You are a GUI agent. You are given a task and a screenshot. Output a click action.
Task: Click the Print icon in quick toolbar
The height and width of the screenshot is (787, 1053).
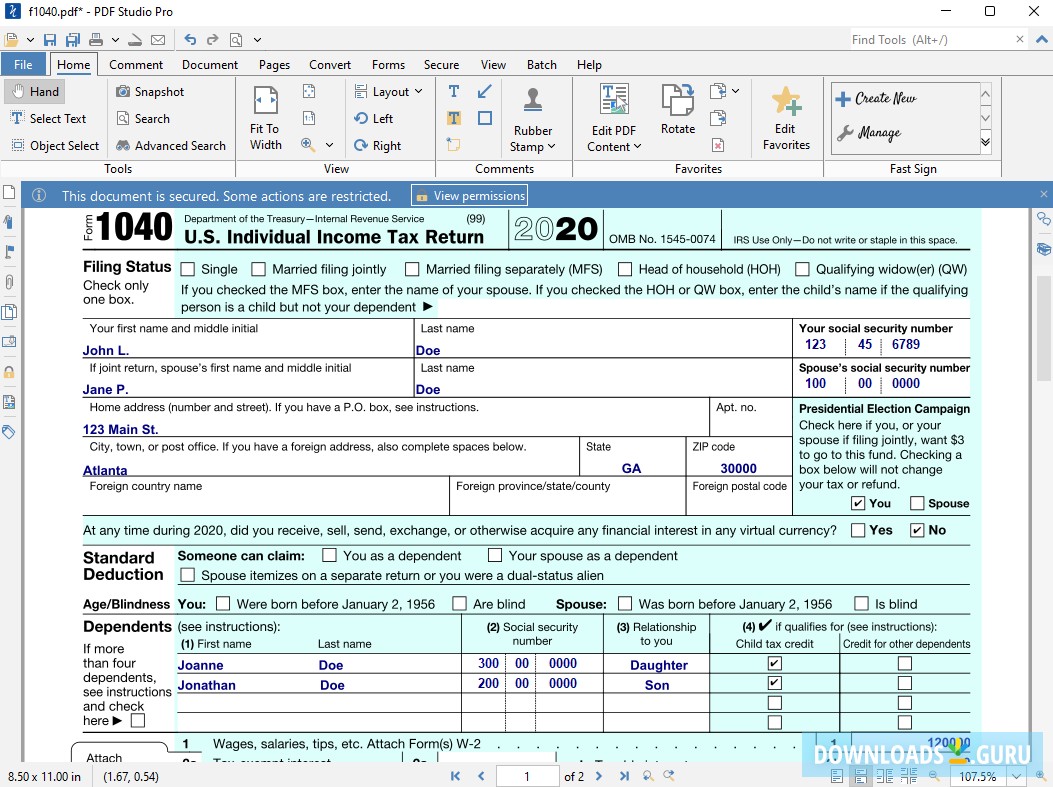(x=96, y=40)
